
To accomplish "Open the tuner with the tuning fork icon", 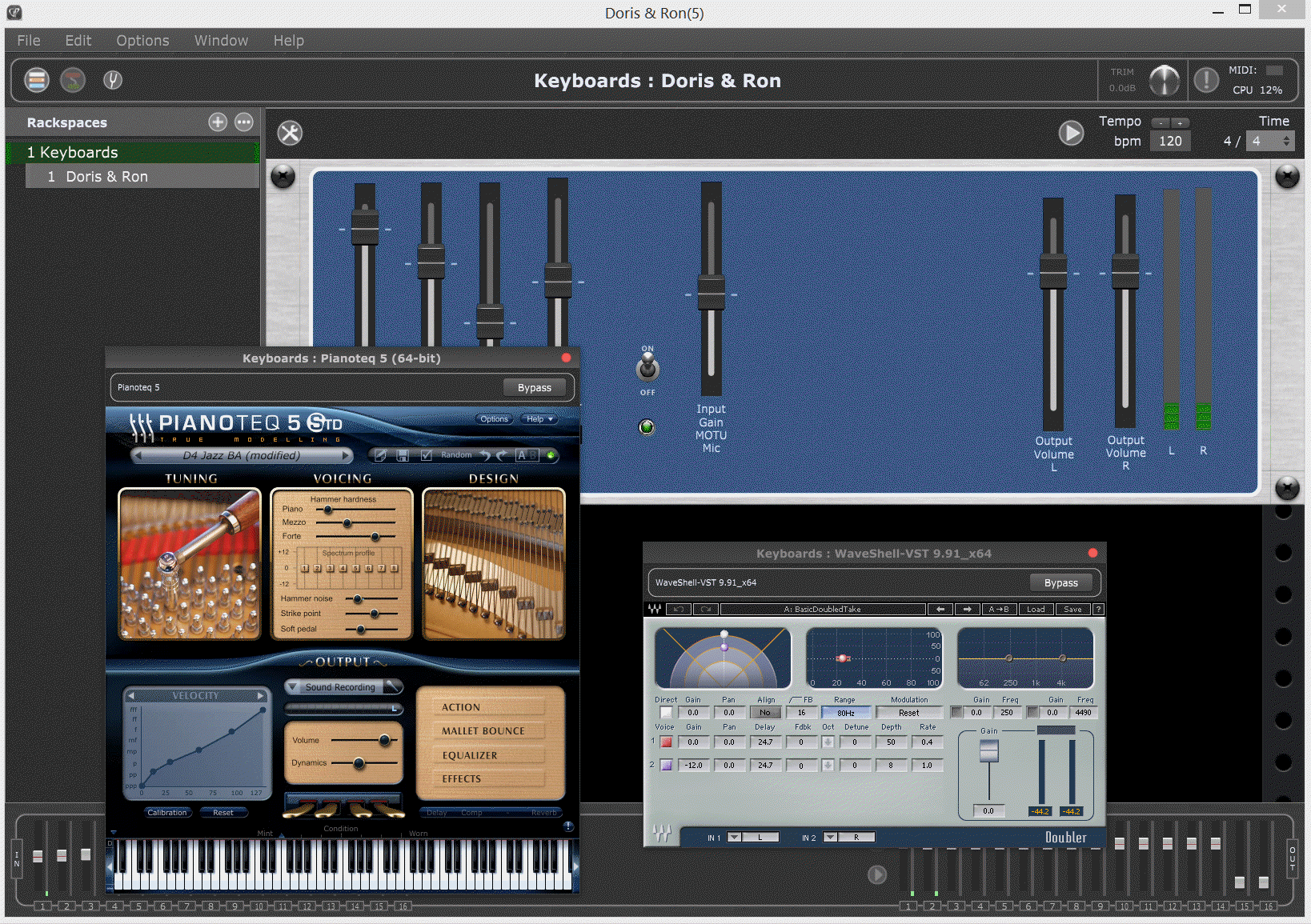I will [112, 80].
